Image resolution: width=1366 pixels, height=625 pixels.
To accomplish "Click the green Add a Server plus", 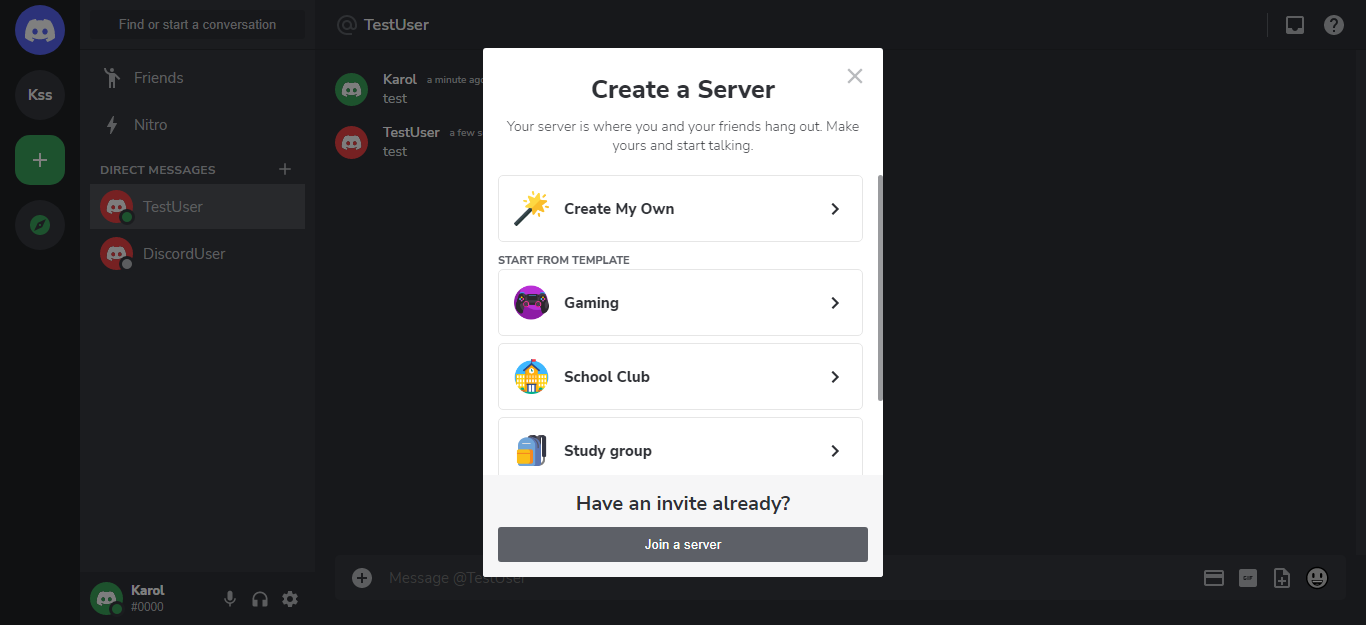I will point(40,160).
